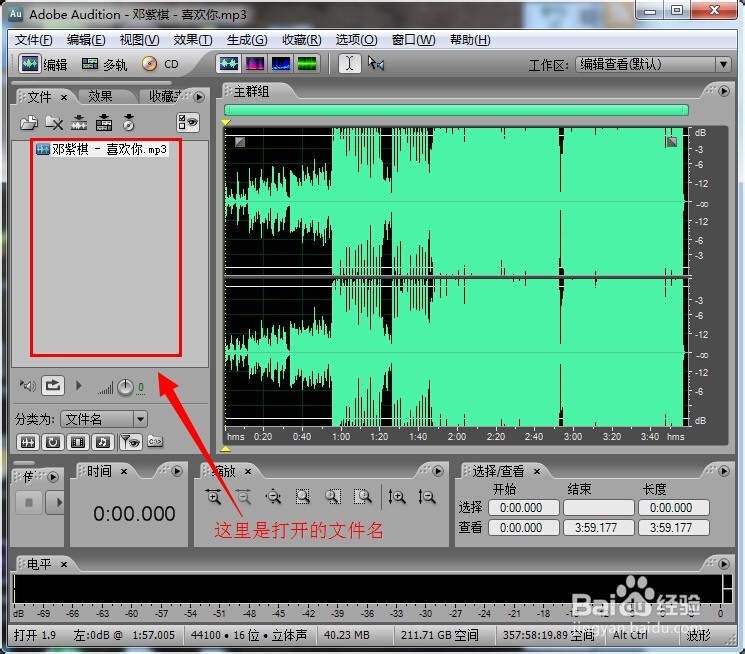Toggle file panel advanced options eye button
The image size is (745, 654).
pyautogui.click(x=188, y=123)
